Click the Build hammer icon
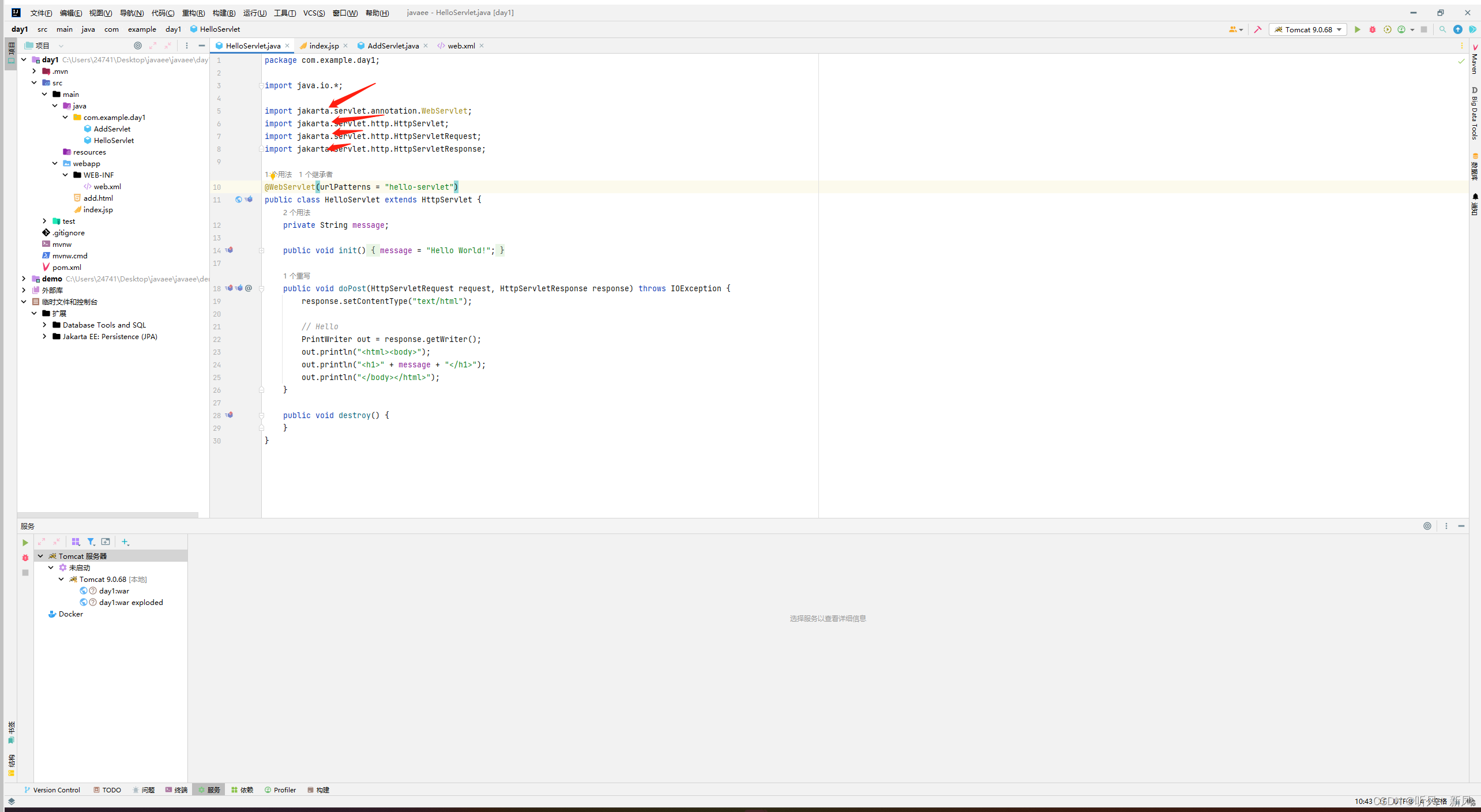Viewport: 1481px width, 812px height. pos(1258,29)
